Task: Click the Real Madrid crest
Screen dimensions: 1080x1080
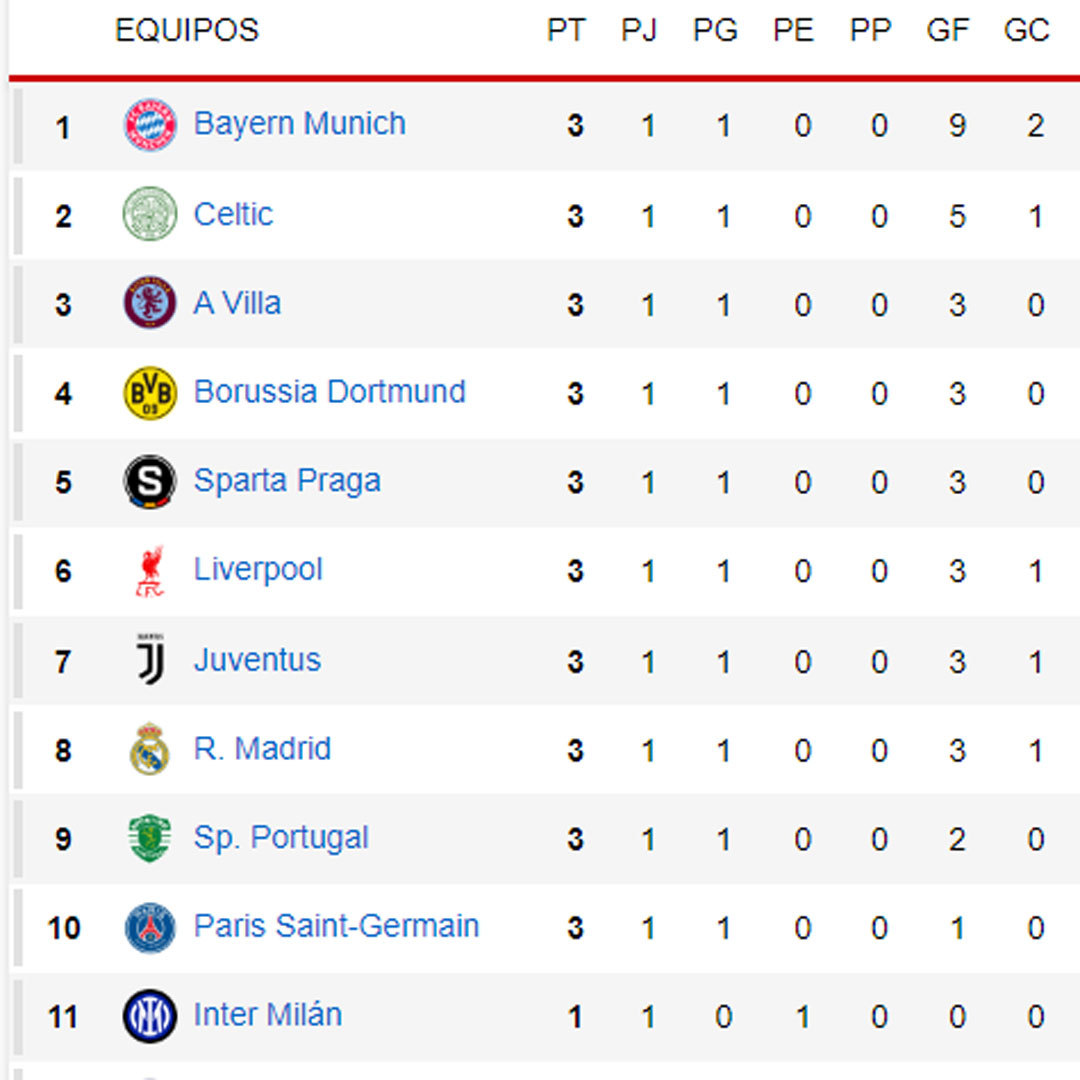Action: (150, 747)
